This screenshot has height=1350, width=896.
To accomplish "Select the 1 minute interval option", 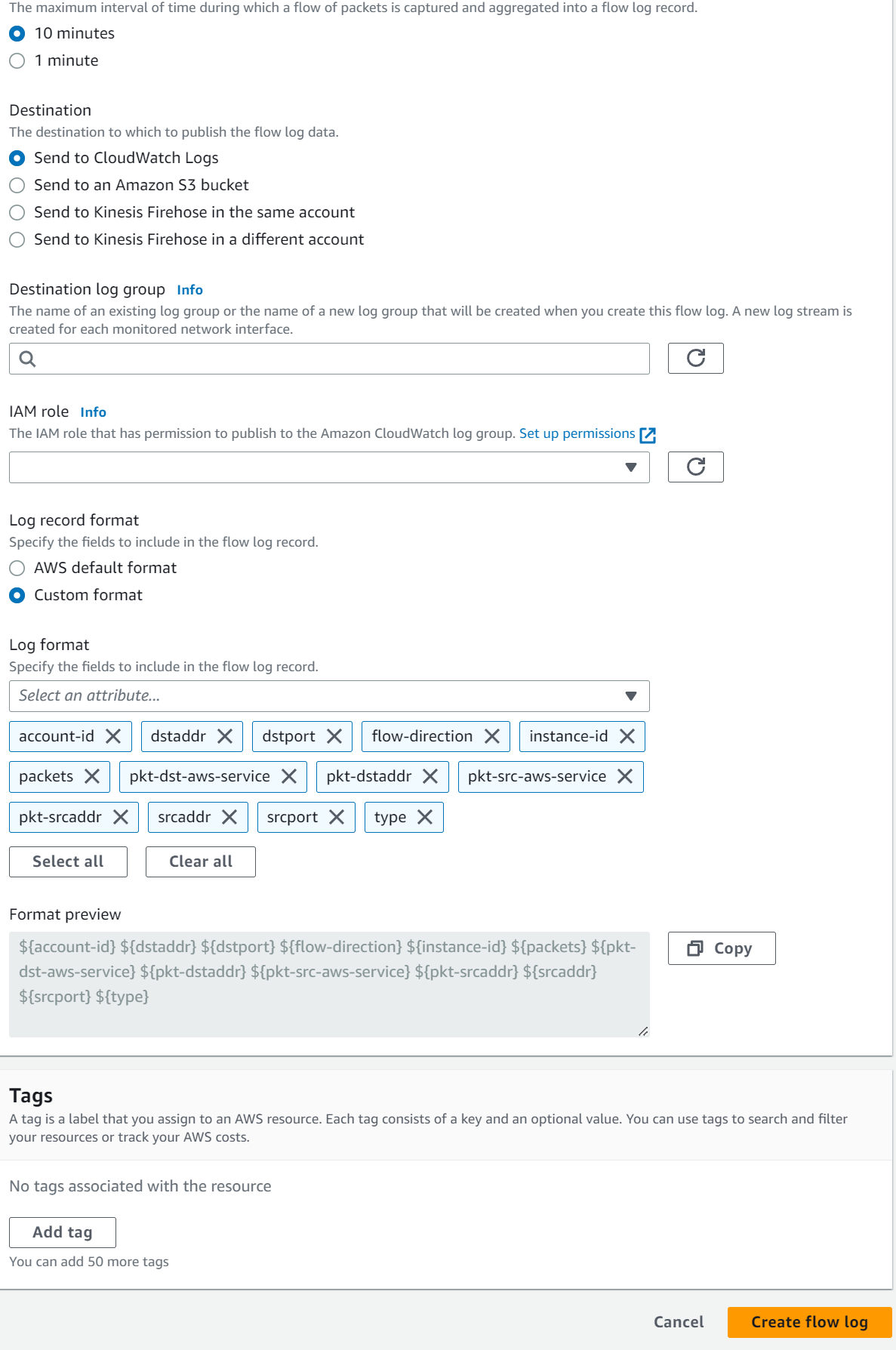I will pyautogui.click(x=17, y=60).
